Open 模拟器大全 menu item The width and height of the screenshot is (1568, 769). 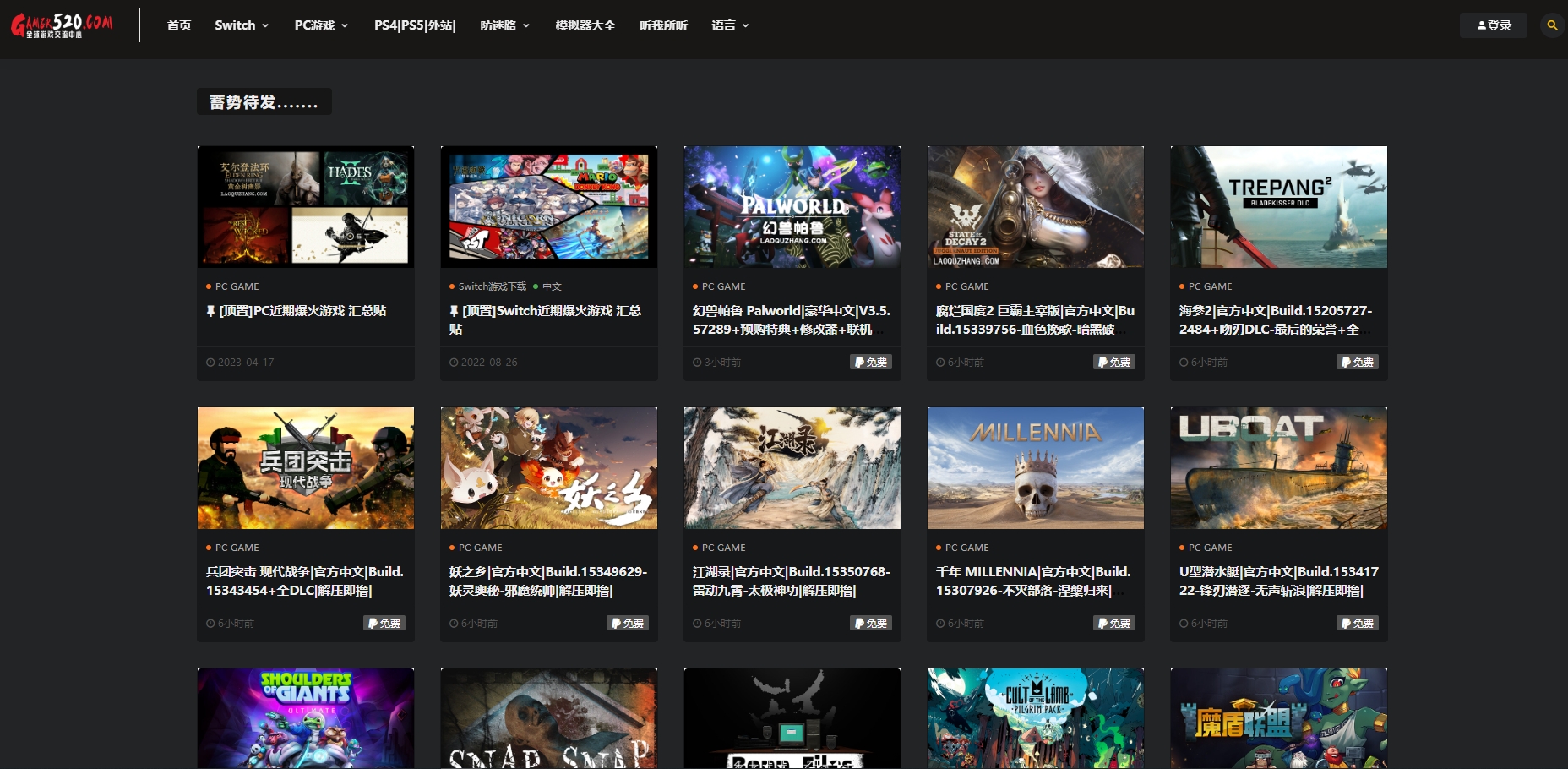[x=585, y=25]
